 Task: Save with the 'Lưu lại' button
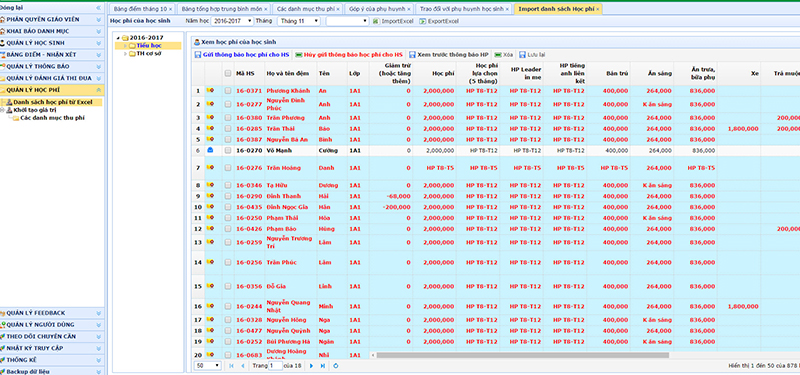tap(532, 55)
